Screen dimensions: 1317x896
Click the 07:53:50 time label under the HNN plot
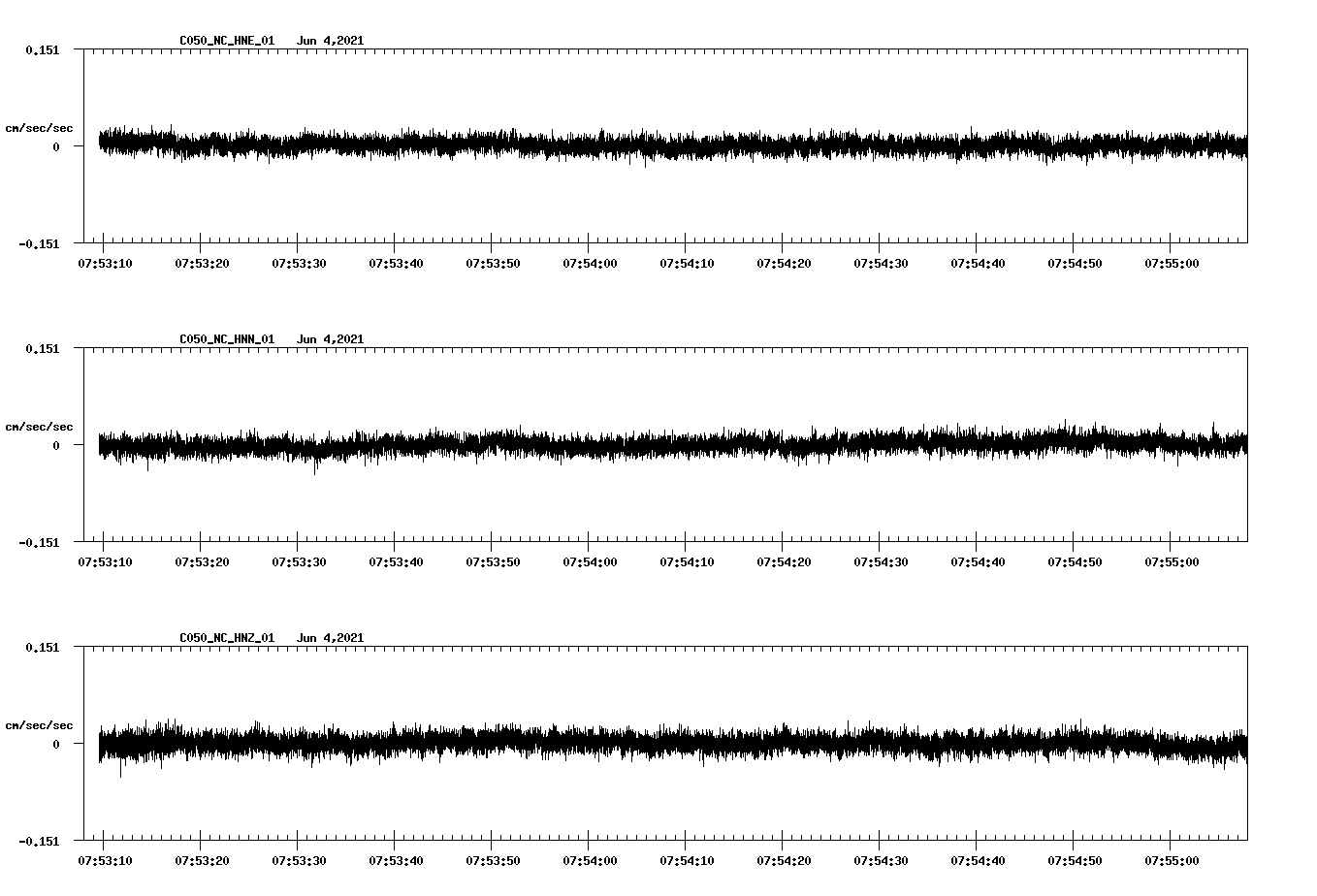pyautogui.click(x=493, y=562)
